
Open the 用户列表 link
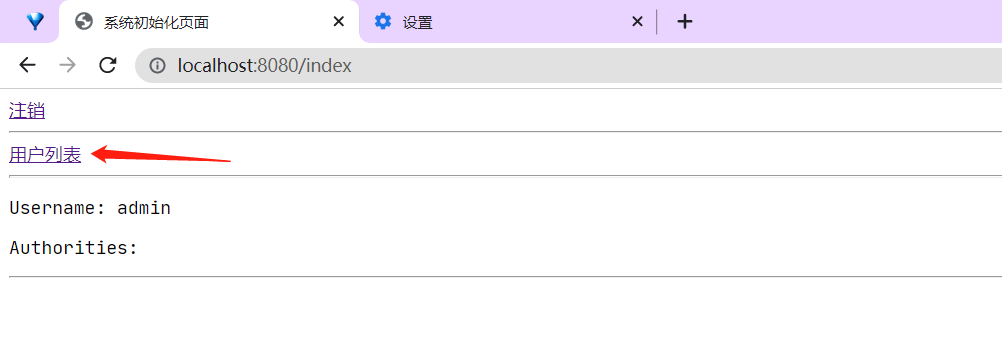click(x=45, y=155)
